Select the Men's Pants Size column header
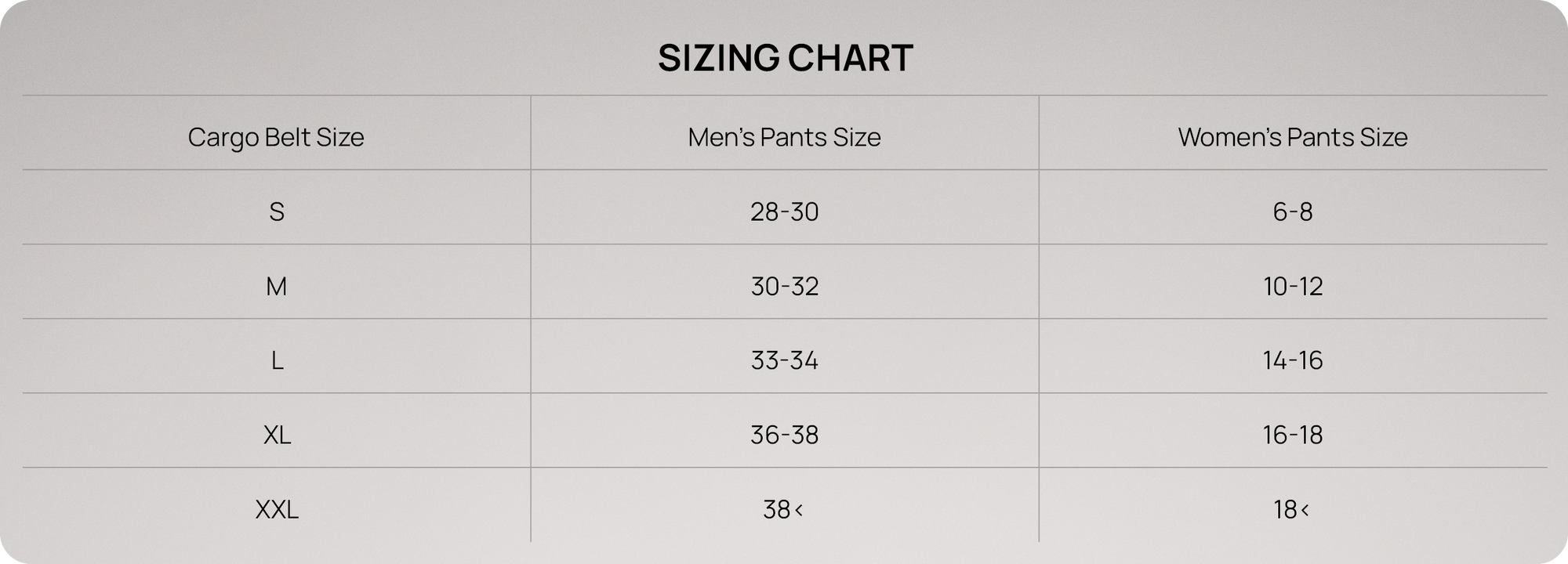This screenshot has width=1568, height=564. 784,137
